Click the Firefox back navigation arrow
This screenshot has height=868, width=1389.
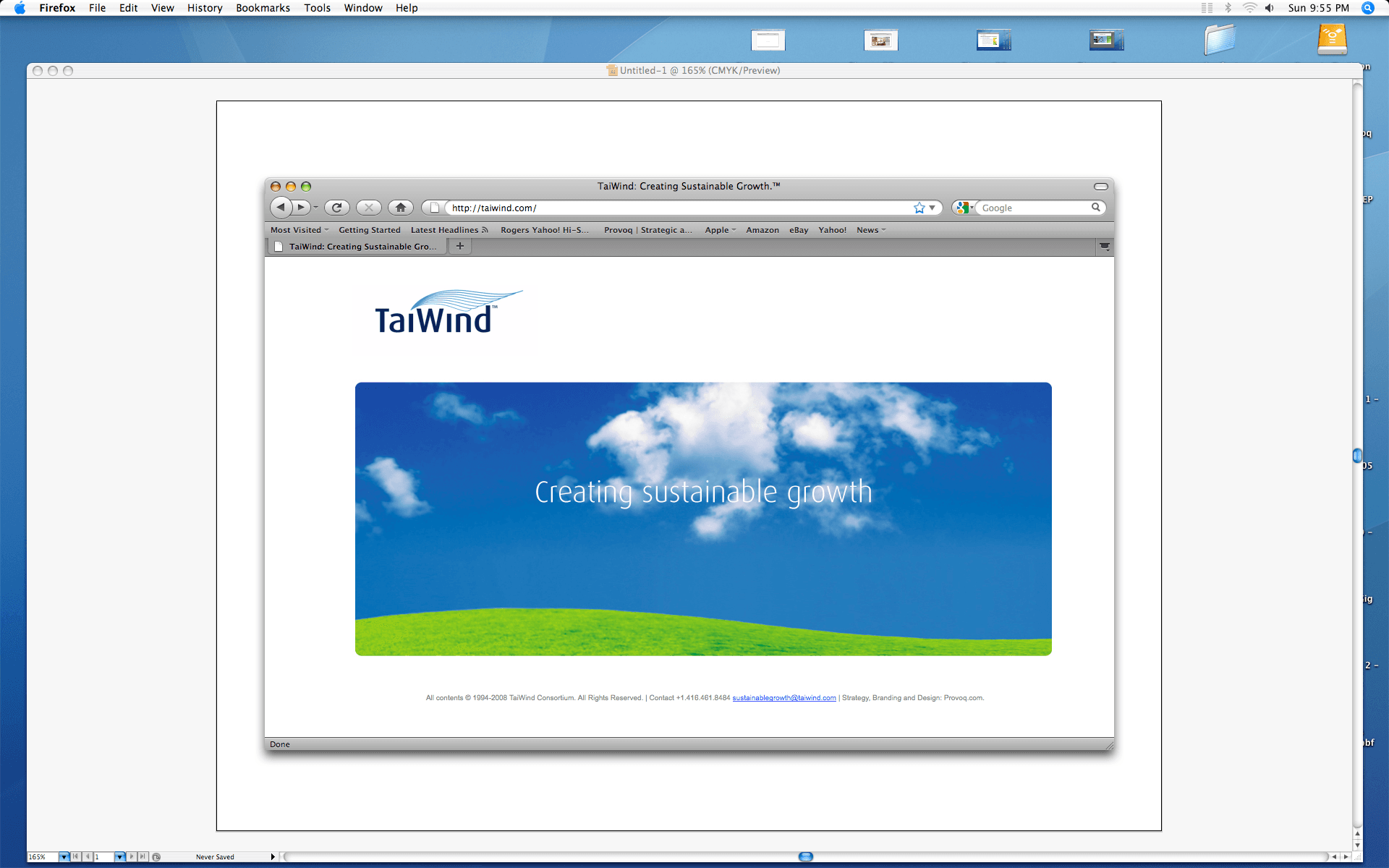point(280,208)
